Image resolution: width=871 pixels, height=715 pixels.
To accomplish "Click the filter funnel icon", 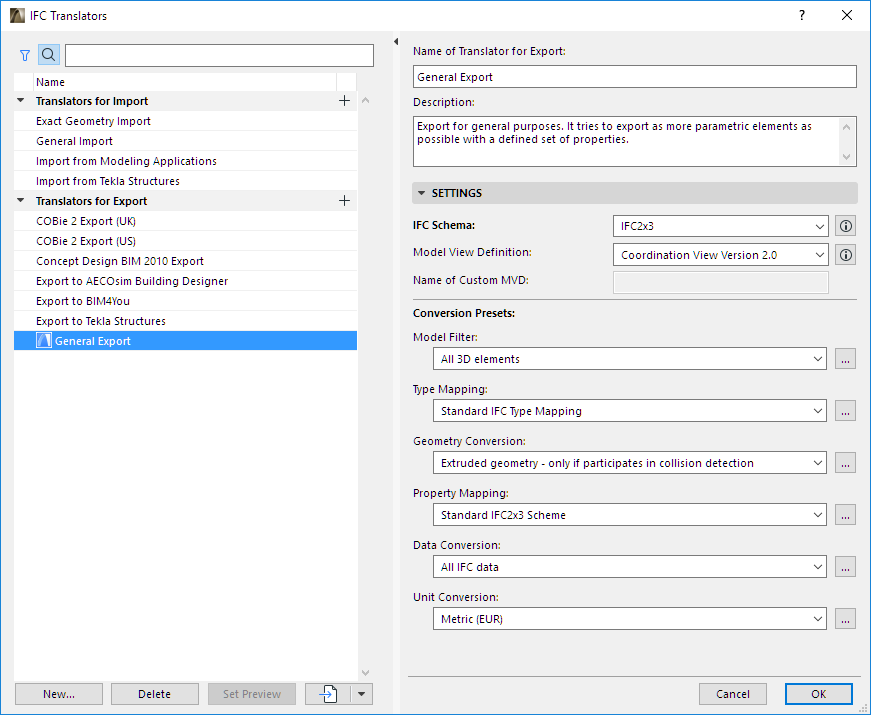I will [25, 55].
